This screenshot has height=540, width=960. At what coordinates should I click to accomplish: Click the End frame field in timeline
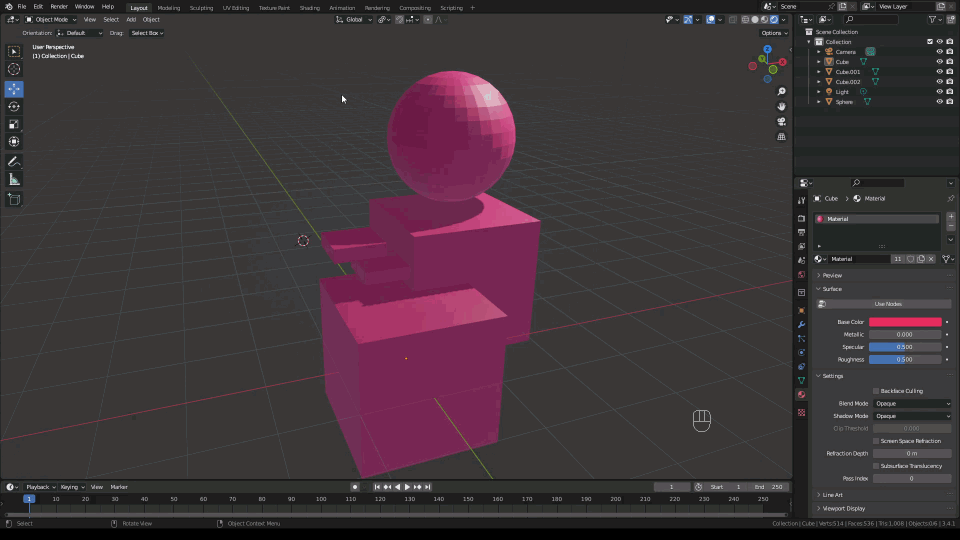click(x=768, y=487)
